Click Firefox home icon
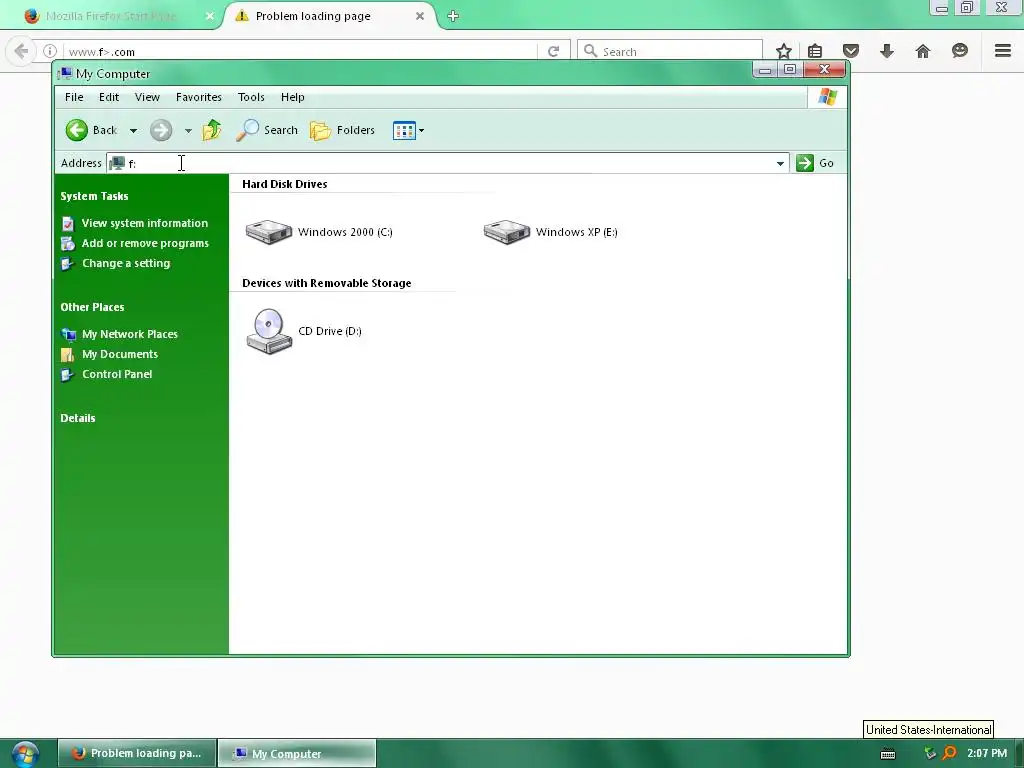This screenshot has height=768, width=1024. (923, 51)
